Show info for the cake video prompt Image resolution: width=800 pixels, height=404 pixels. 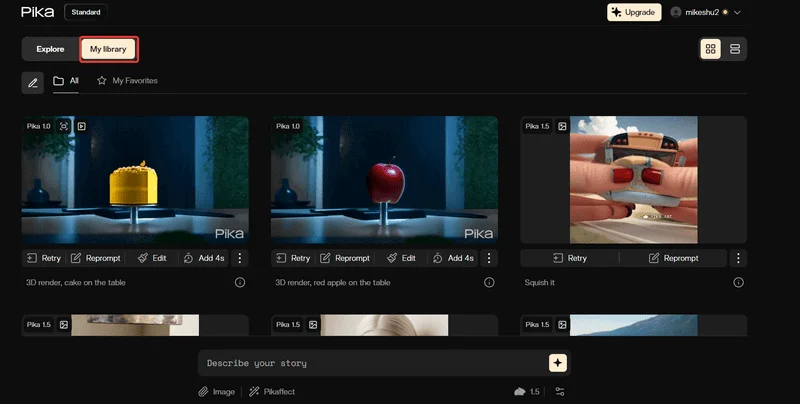[x=240, y=283]
